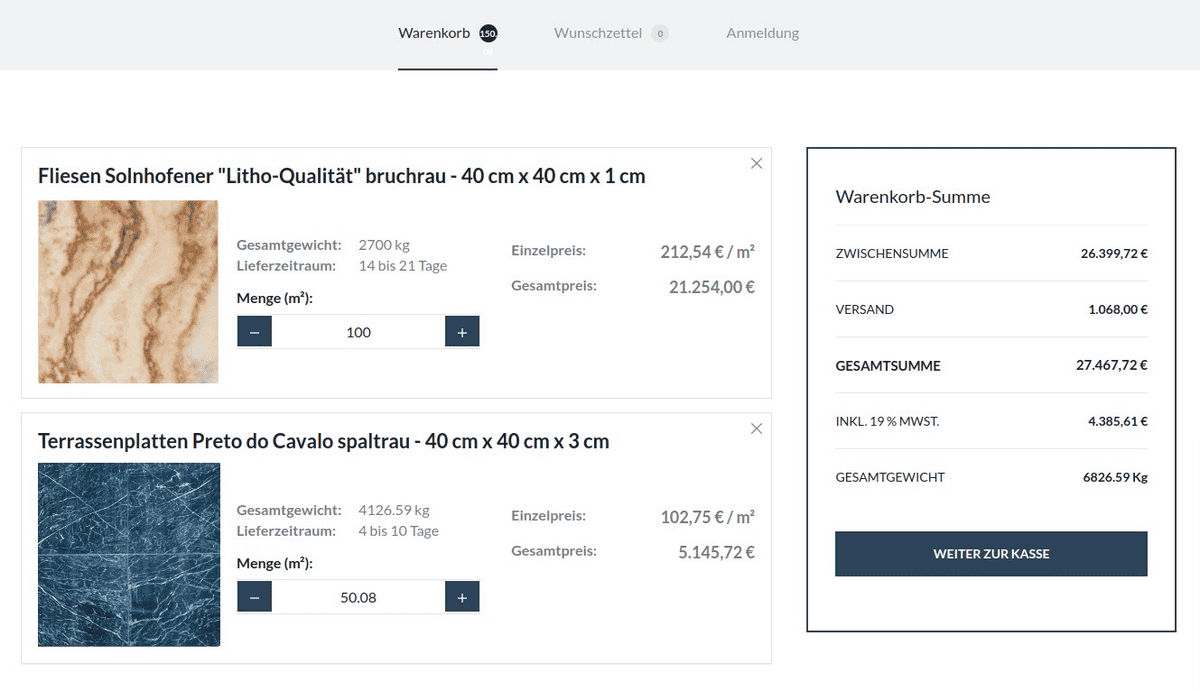Increase quantity of Solnhofener tiles
This screenshot has width=1200, height=691.
462,332
